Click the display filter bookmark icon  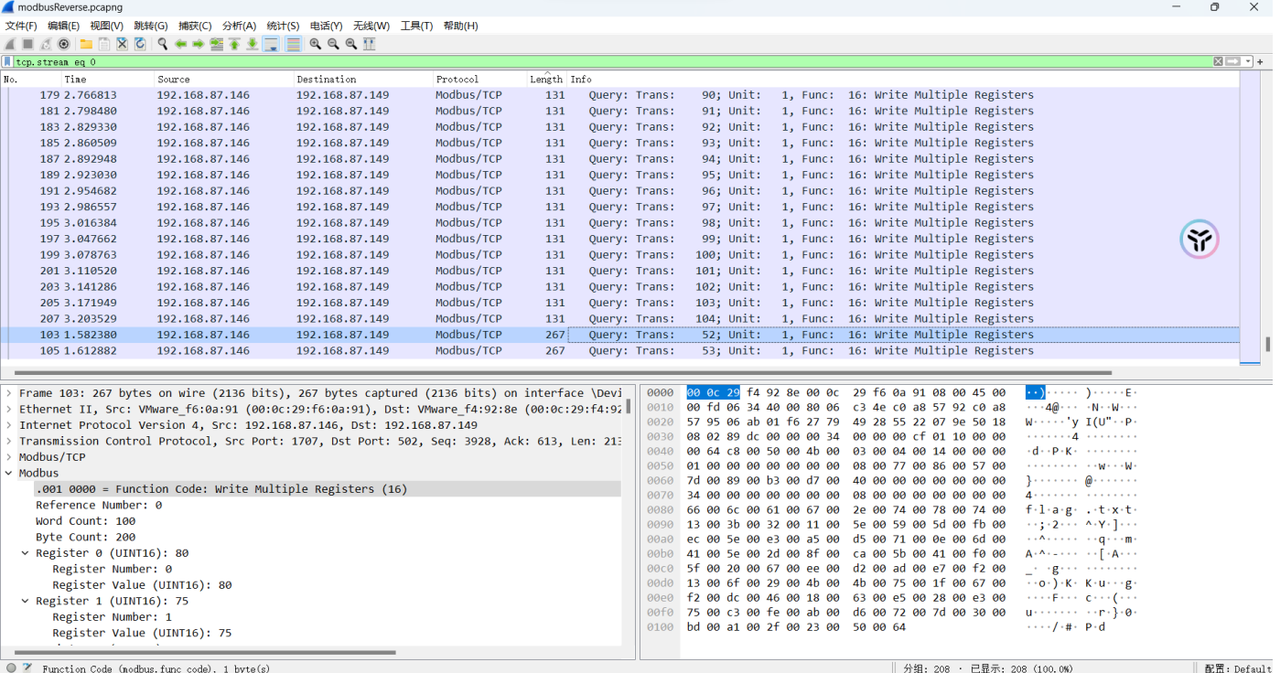pyautogui.click(x=8, y=62)
